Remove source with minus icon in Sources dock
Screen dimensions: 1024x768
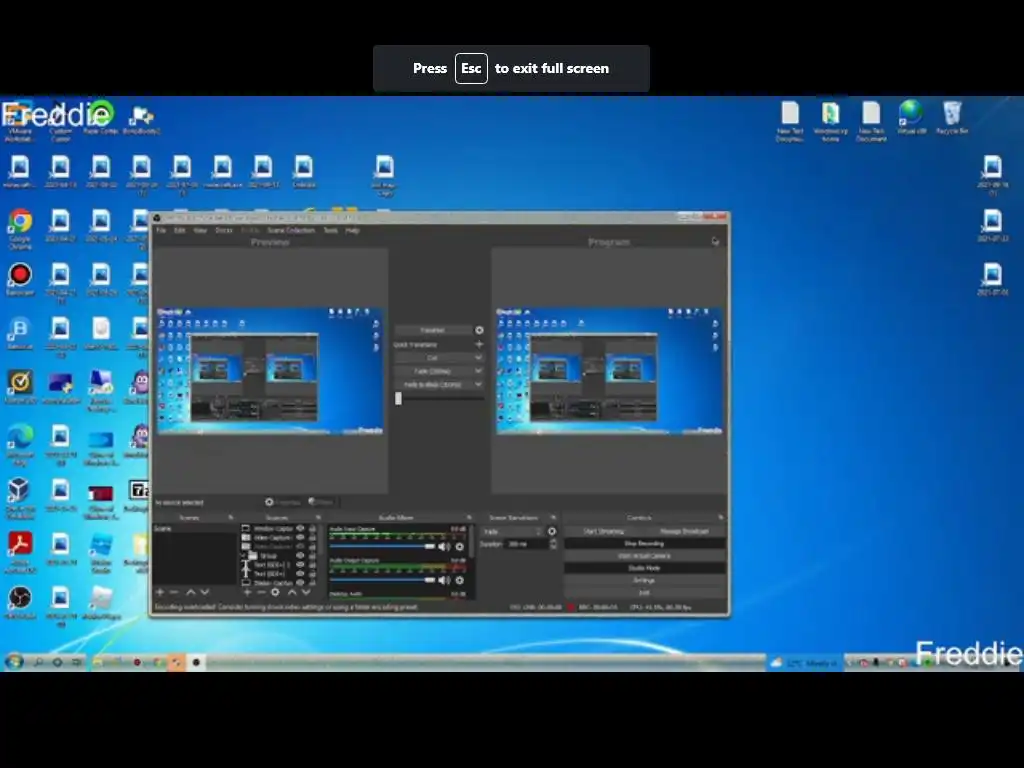[x=261, y=592]
